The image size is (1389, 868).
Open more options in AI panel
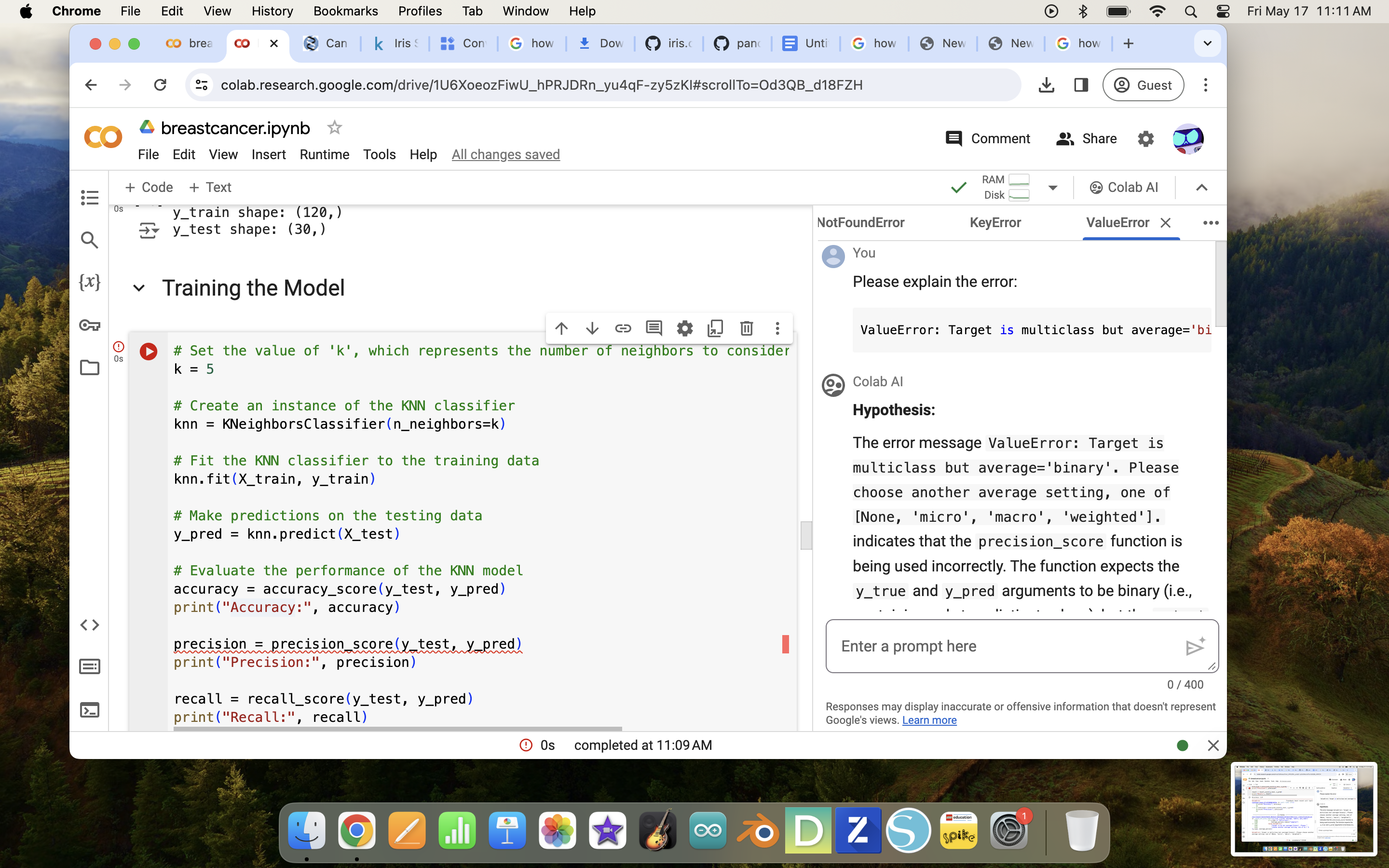[1211, 223]
